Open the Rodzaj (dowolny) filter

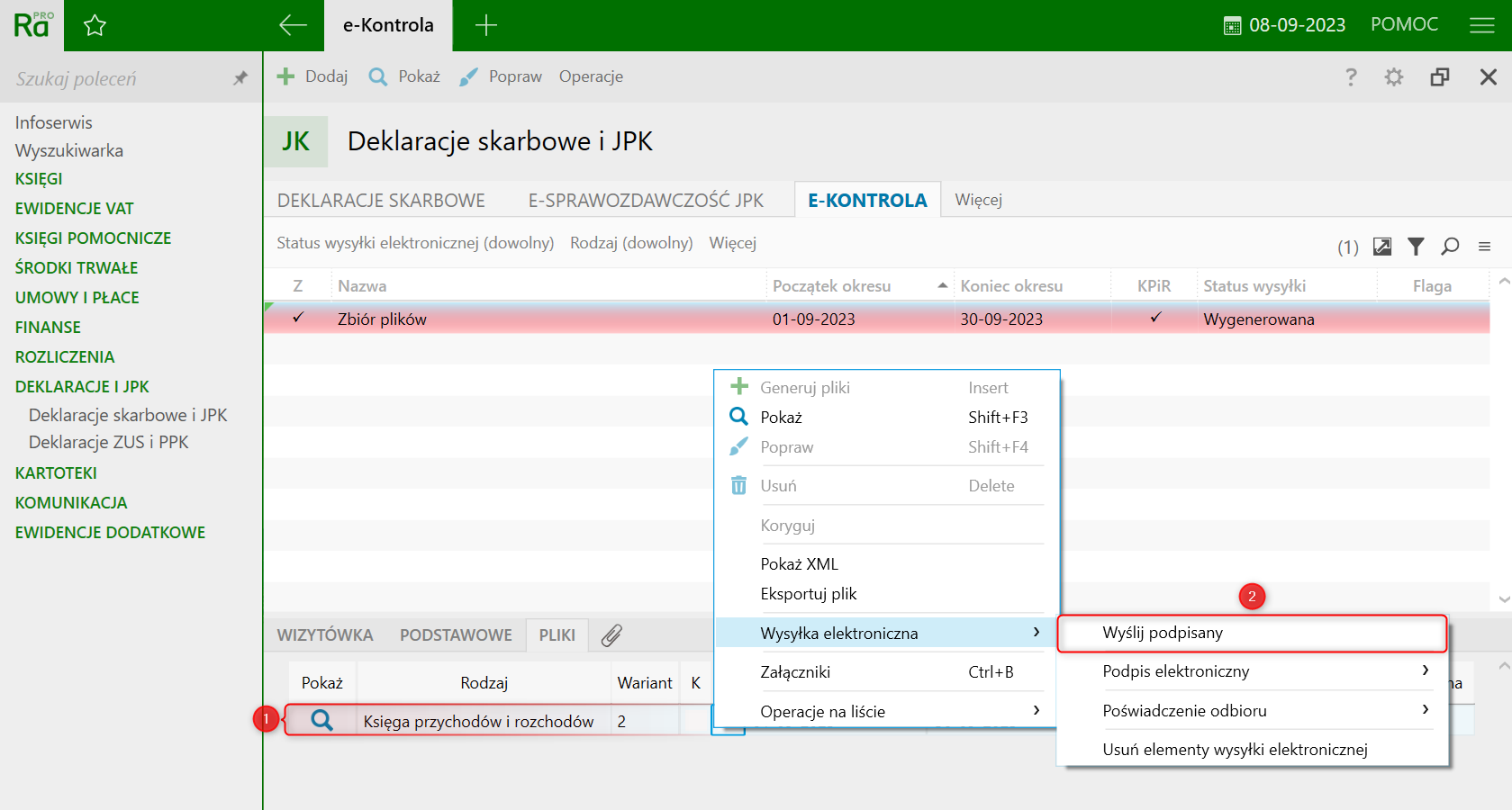point(631,243)
